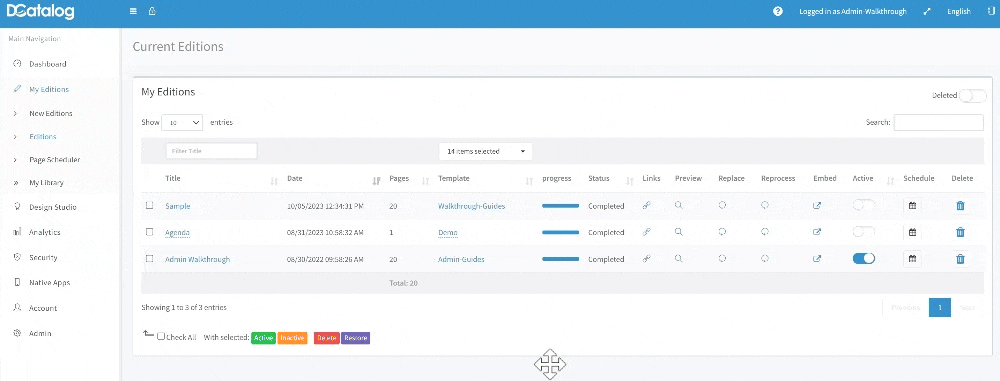1000x381 pixels.
Task: Open Embed icon for Admin Walkthrough edition
Action: click(817, 259)
